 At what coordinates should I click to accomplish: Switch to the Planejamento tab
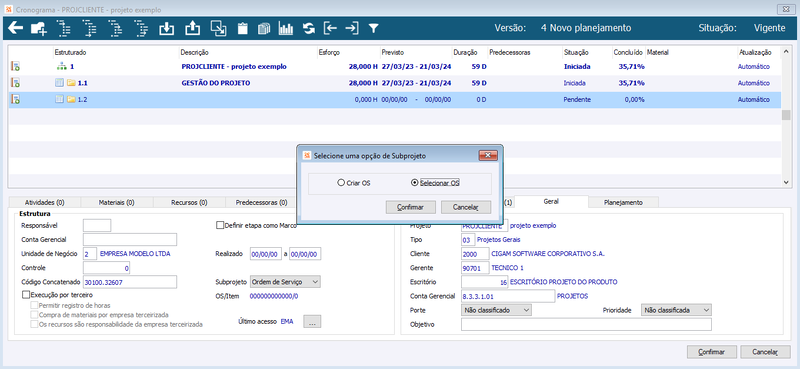click(x=623, y=202)
